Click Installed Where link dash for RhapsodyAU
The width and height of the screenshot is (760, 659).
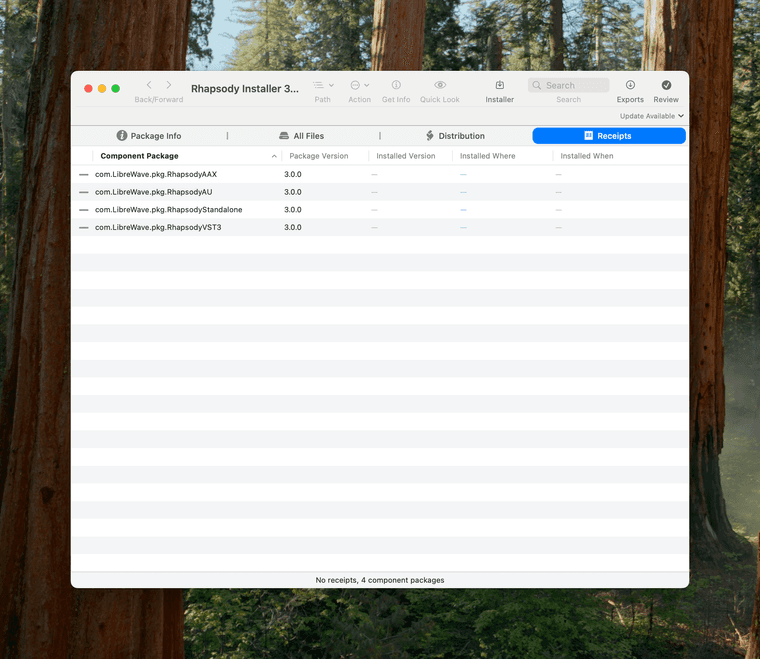pyautogui.click(x=463, y=192)
